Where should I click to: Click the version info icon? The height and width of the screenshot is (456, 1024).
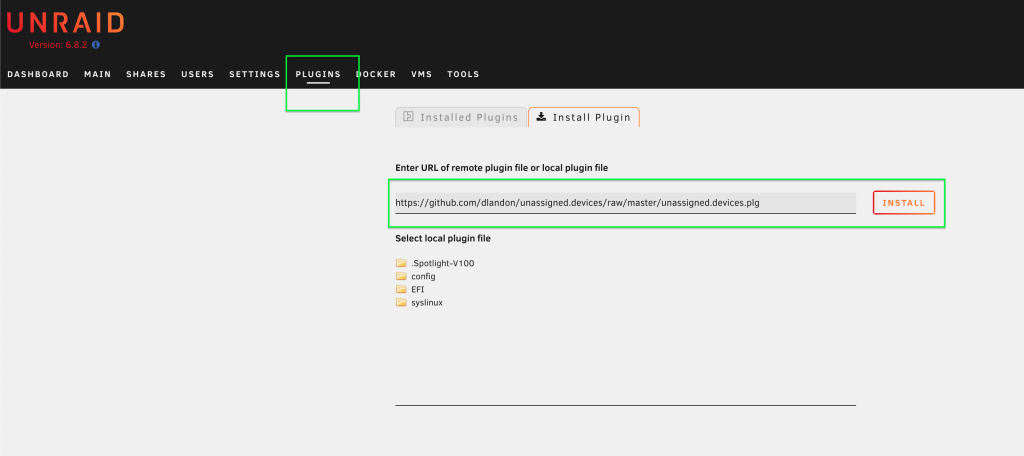click(96, 45)
